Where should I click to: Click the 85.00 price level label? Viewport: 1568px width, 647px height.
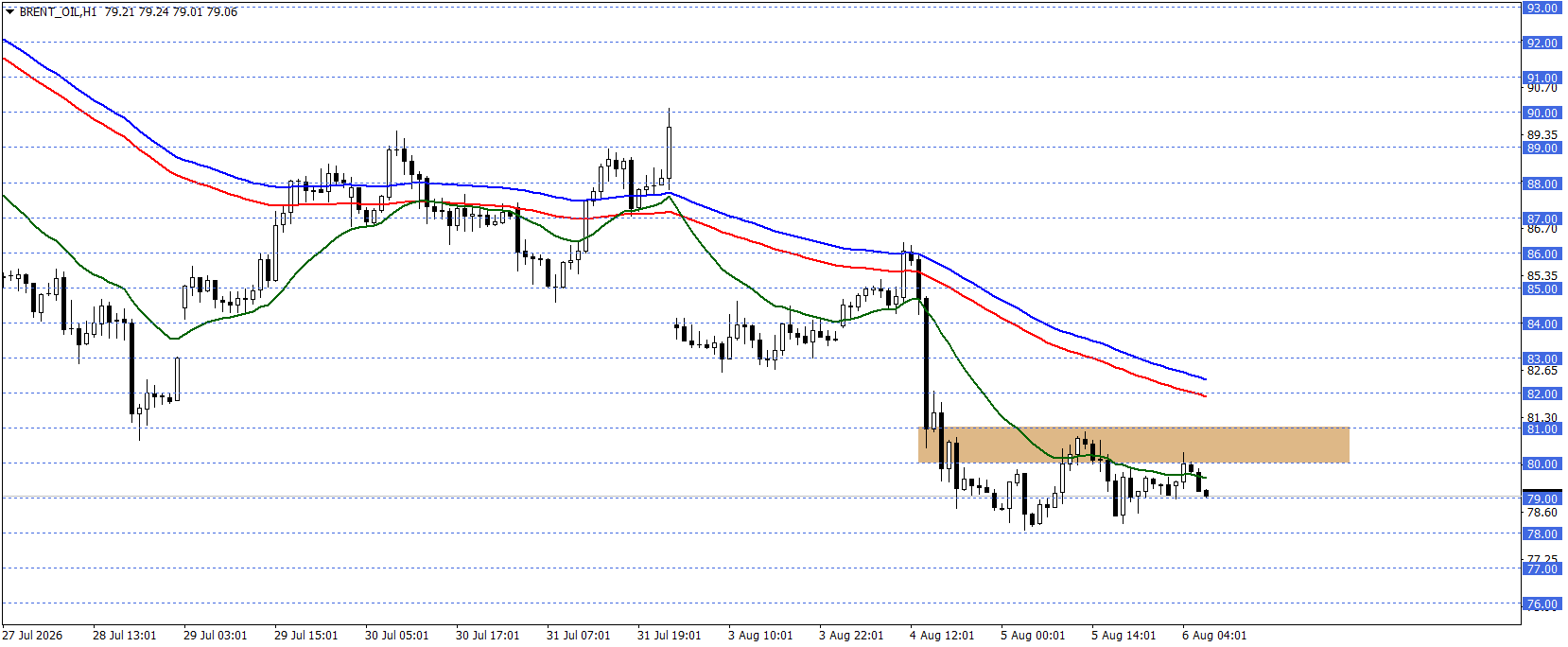[x=1542, y=289]
